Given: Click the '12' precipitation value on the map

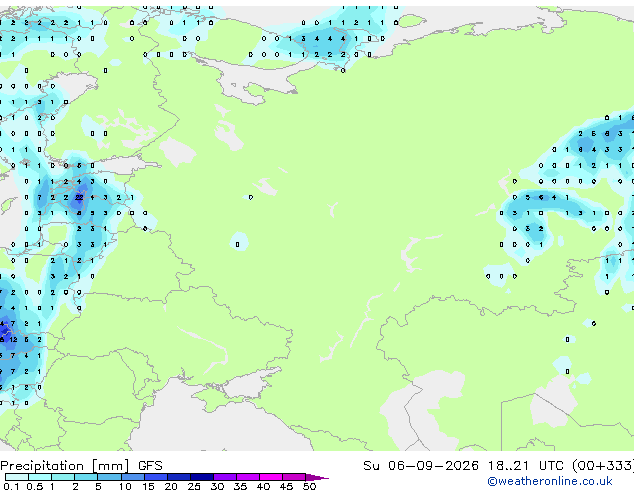Looking at the screenshot, I should click(x=13, y=339).
